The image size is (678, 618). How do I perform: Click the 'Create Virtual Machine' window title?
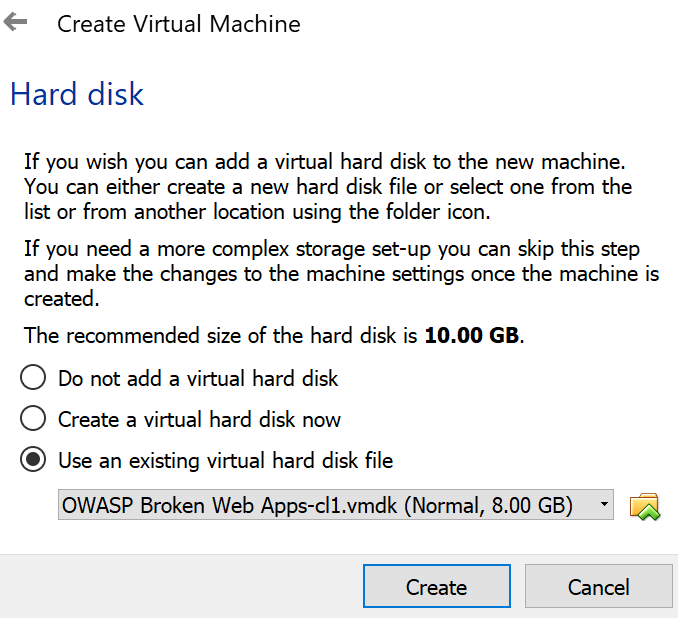[178, 24]
